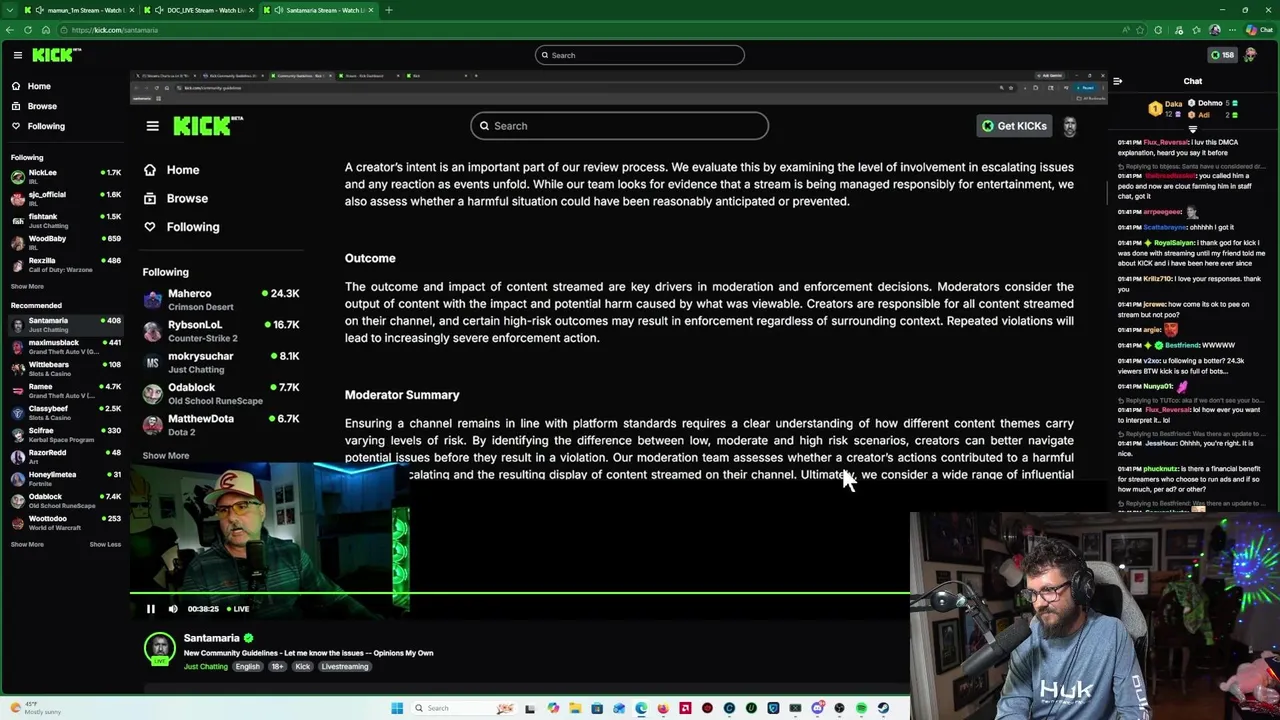
Task: Open the Kick hamburger menu in outer page
Action: tap(17, 55)
